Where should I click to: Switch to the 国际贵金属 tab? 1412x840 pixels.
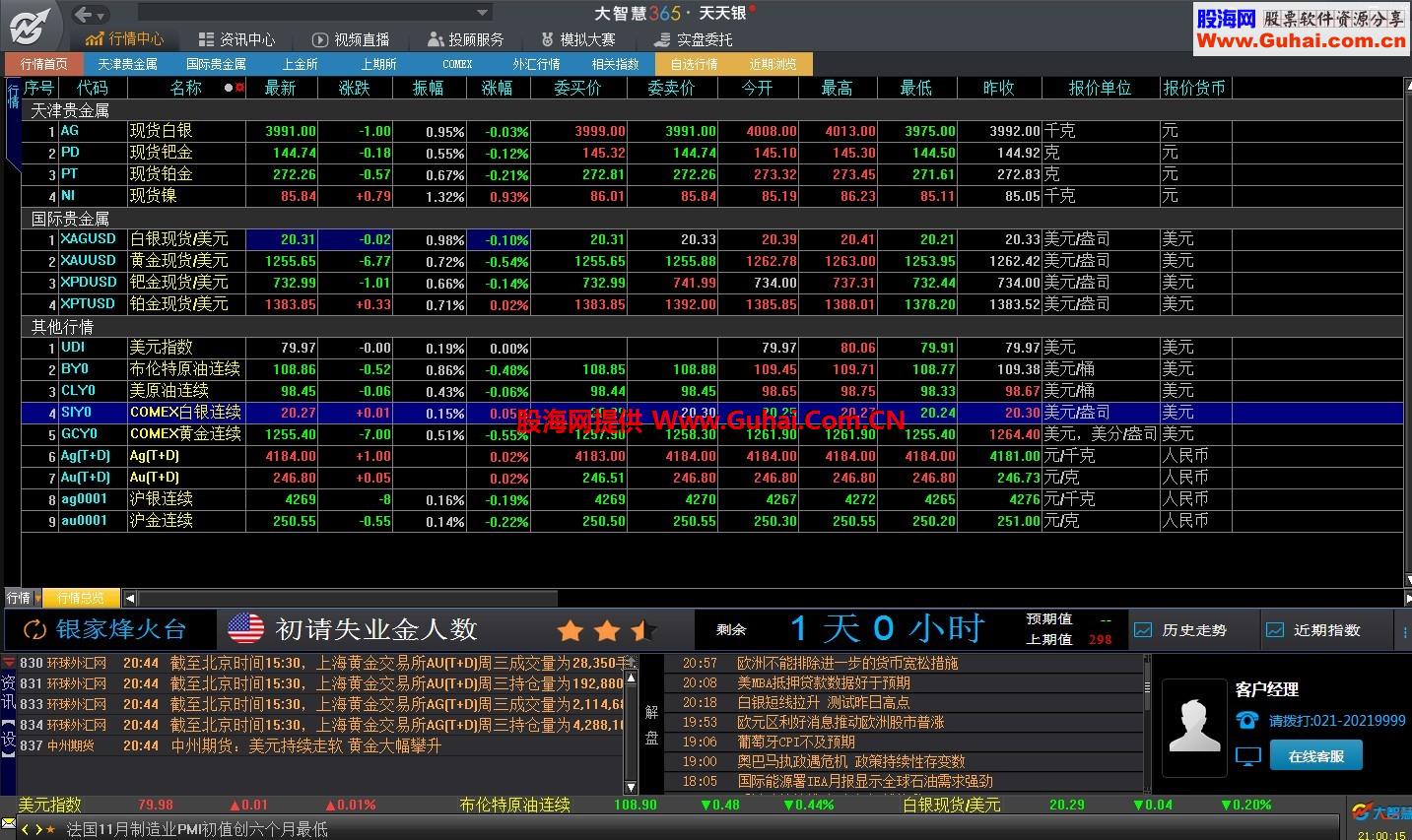click(x=216, y=64)
